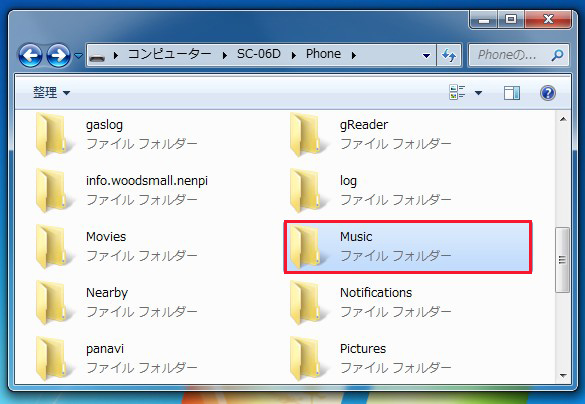Click the Notifications folder name
The width and height of the screenshot is (585, 404).
coord(376,292)
